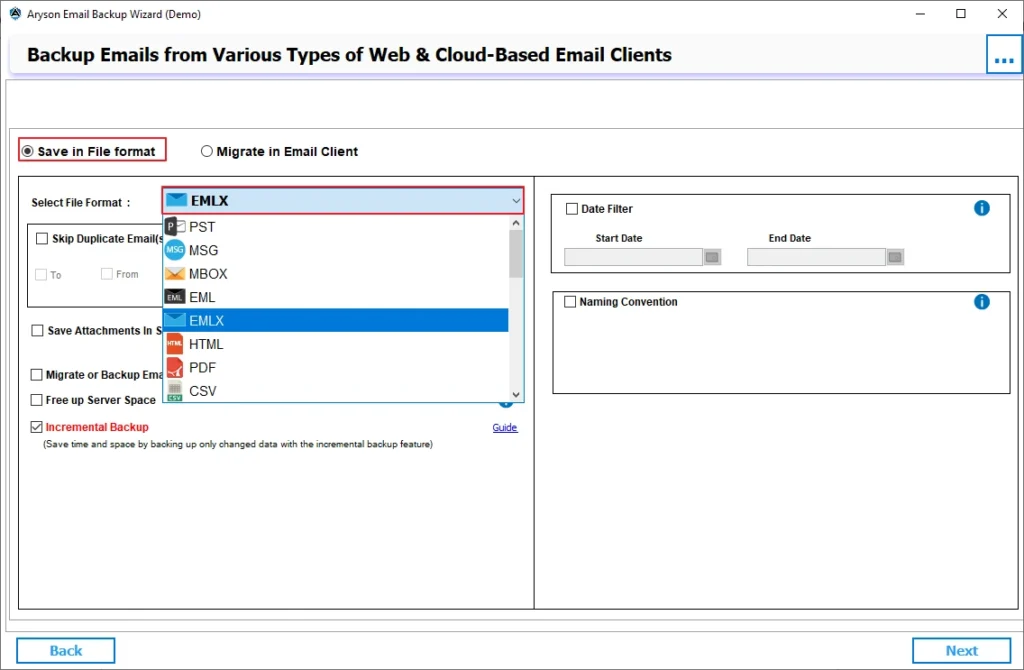Choose MSG from the format list

[336, 250]
